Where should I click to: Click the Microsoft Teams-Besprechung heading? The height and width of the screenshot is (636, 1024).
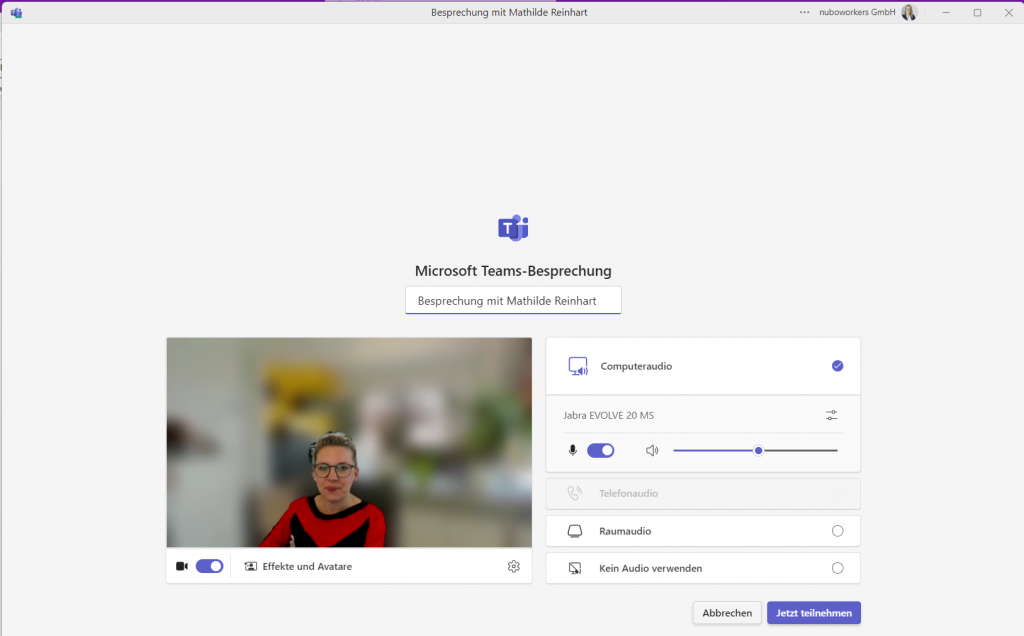[x=513, y=271]
